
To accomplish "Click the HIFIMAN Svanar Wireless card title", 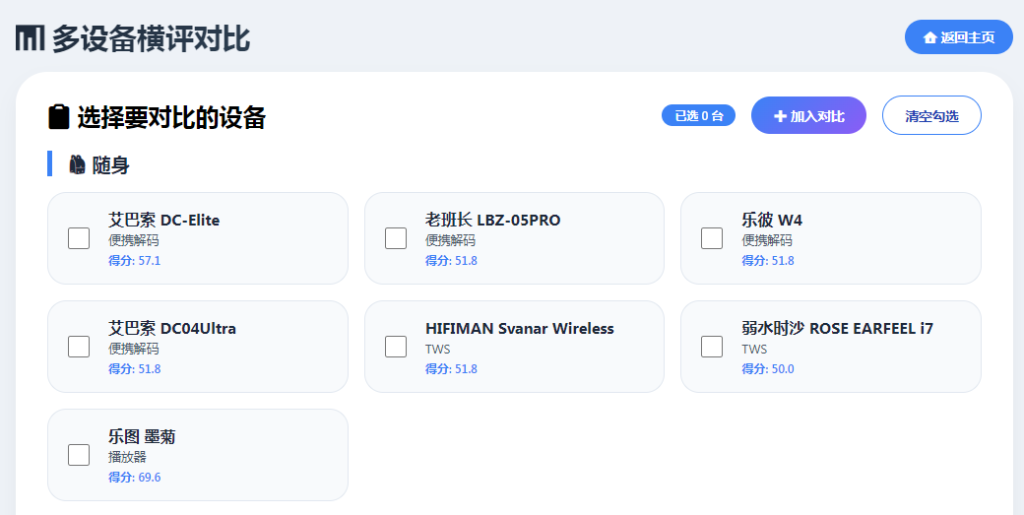I will (x=519, y=328).
